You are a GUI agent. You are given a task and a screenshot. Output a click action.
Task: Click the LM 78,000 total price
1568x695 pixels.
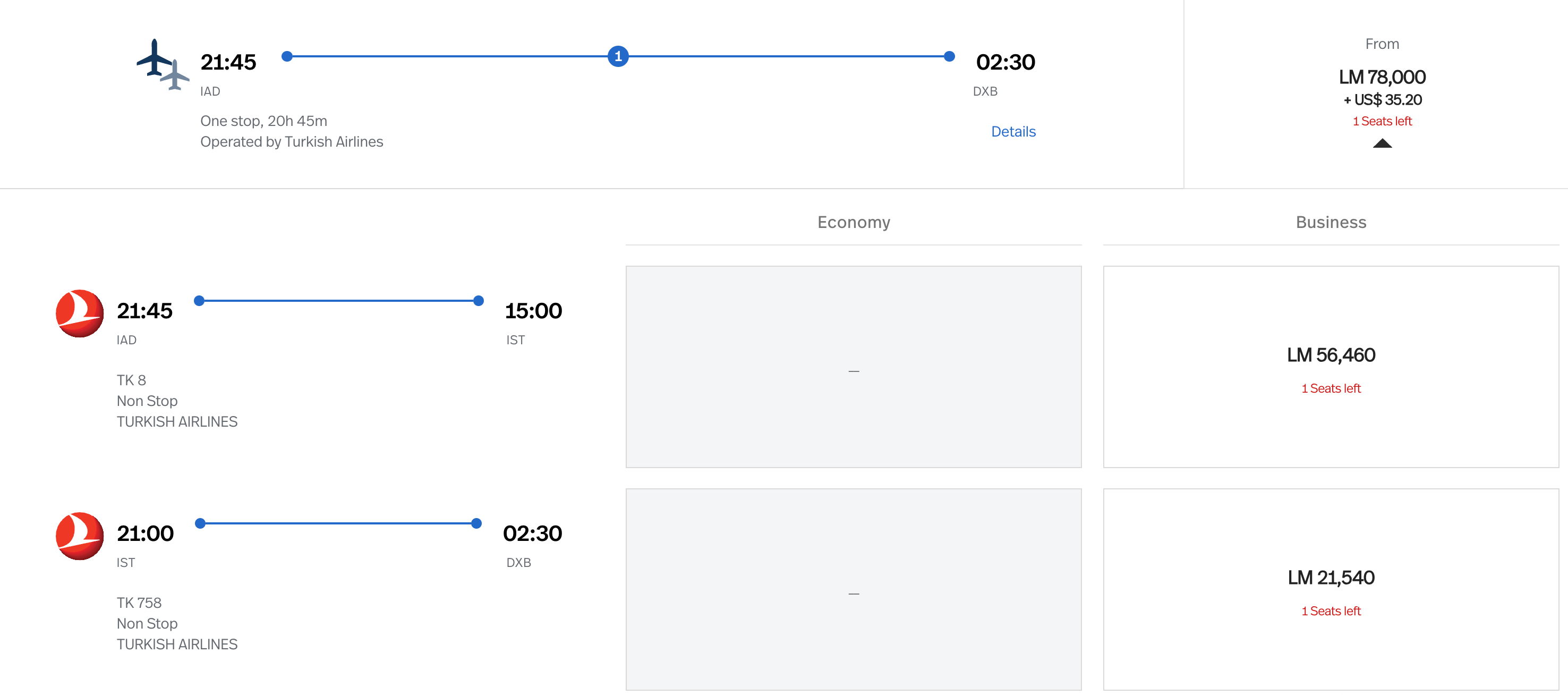coord(1382,78)
